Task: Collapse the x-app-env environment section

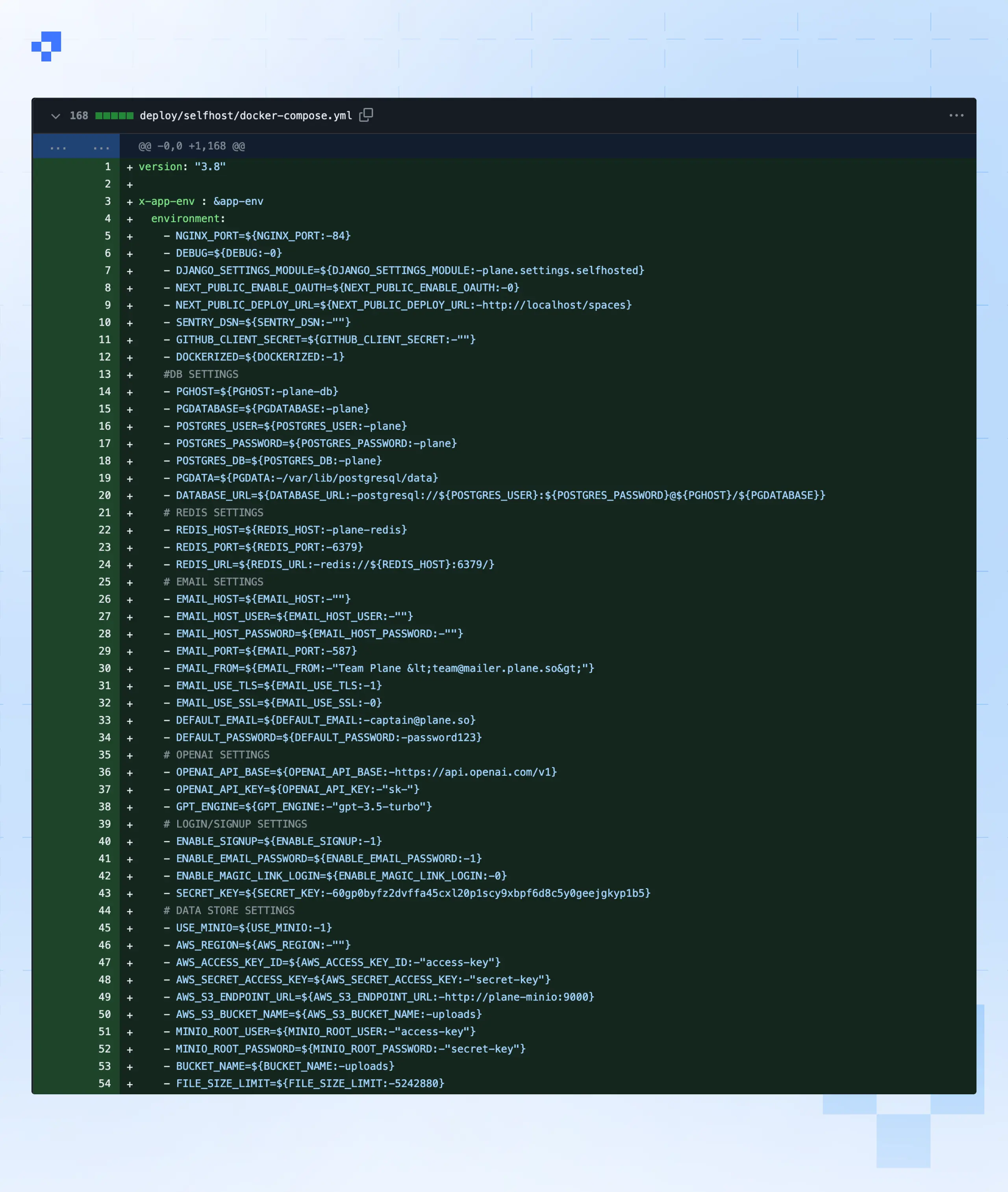Action: pos(186,218)
